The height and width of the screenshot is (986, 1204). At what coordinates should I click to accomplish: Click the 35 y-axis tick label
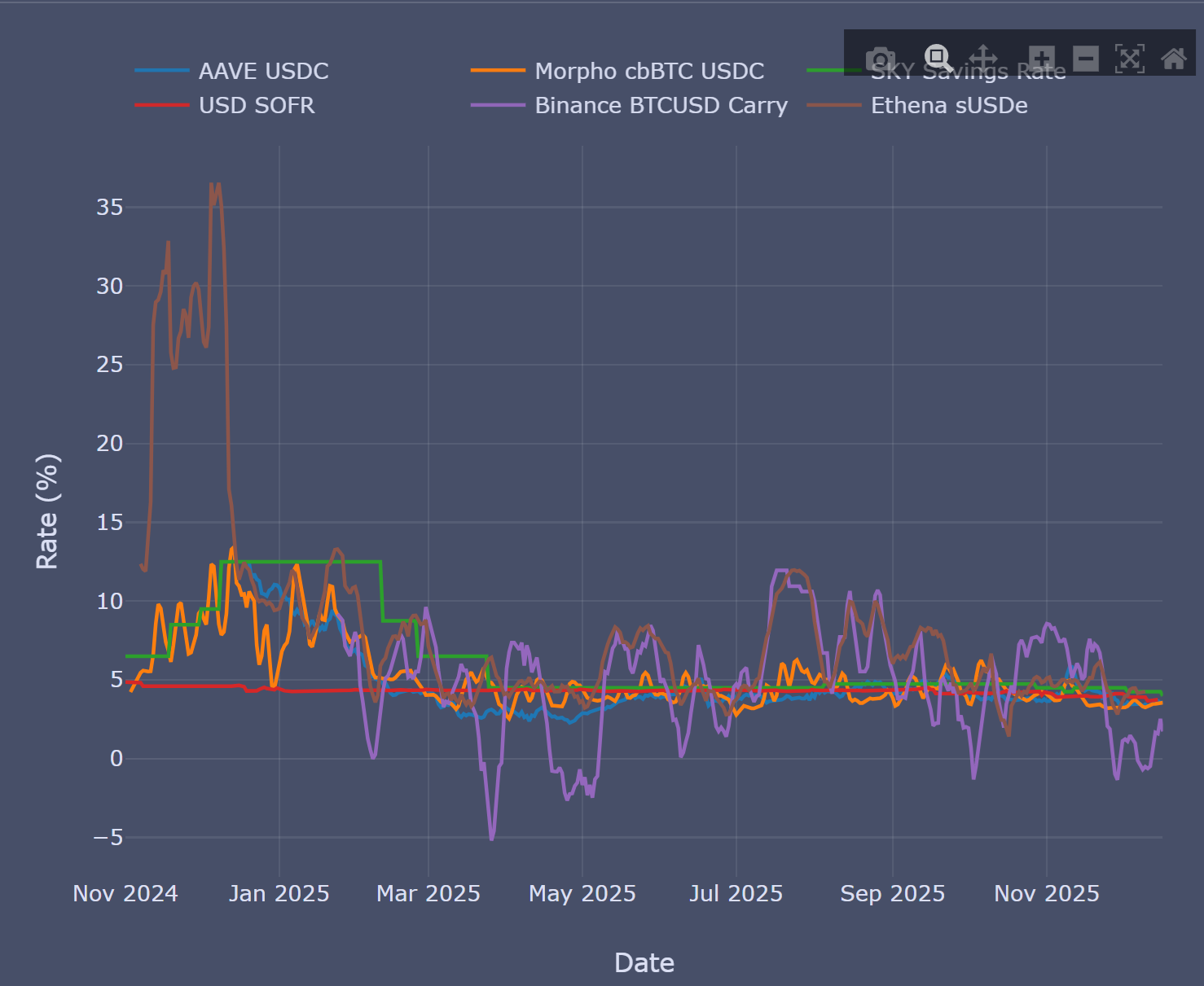[x=110, y=208]
